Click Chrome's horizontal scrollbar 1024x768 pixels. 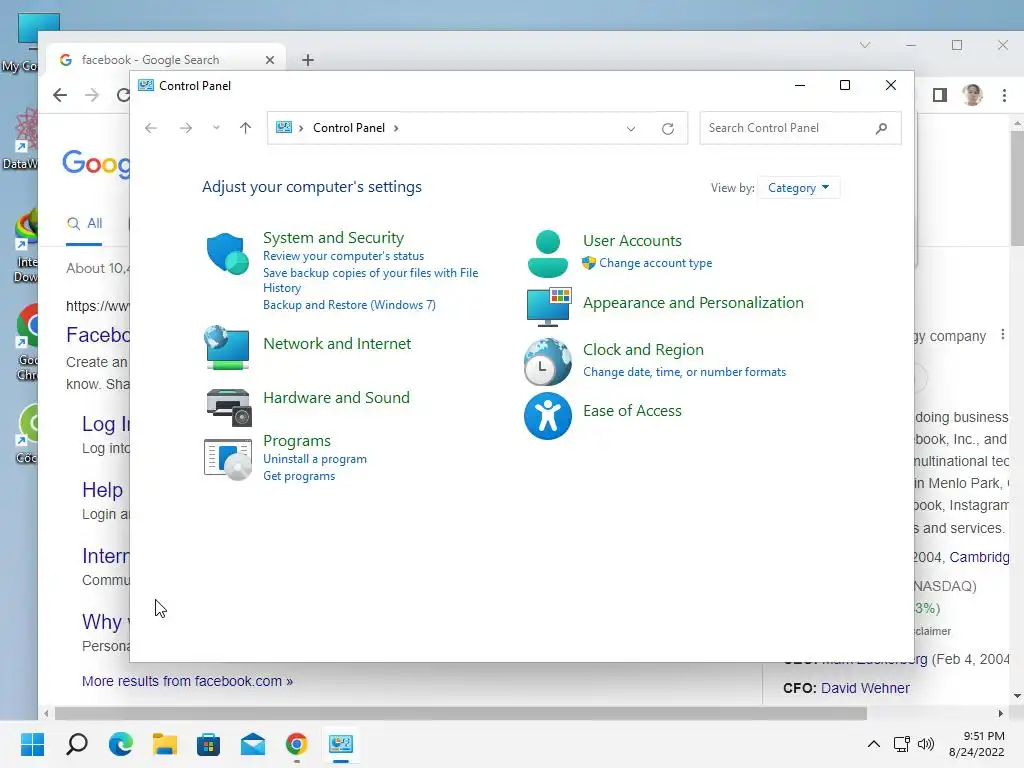pyautogui.click(x=460, y=713)
